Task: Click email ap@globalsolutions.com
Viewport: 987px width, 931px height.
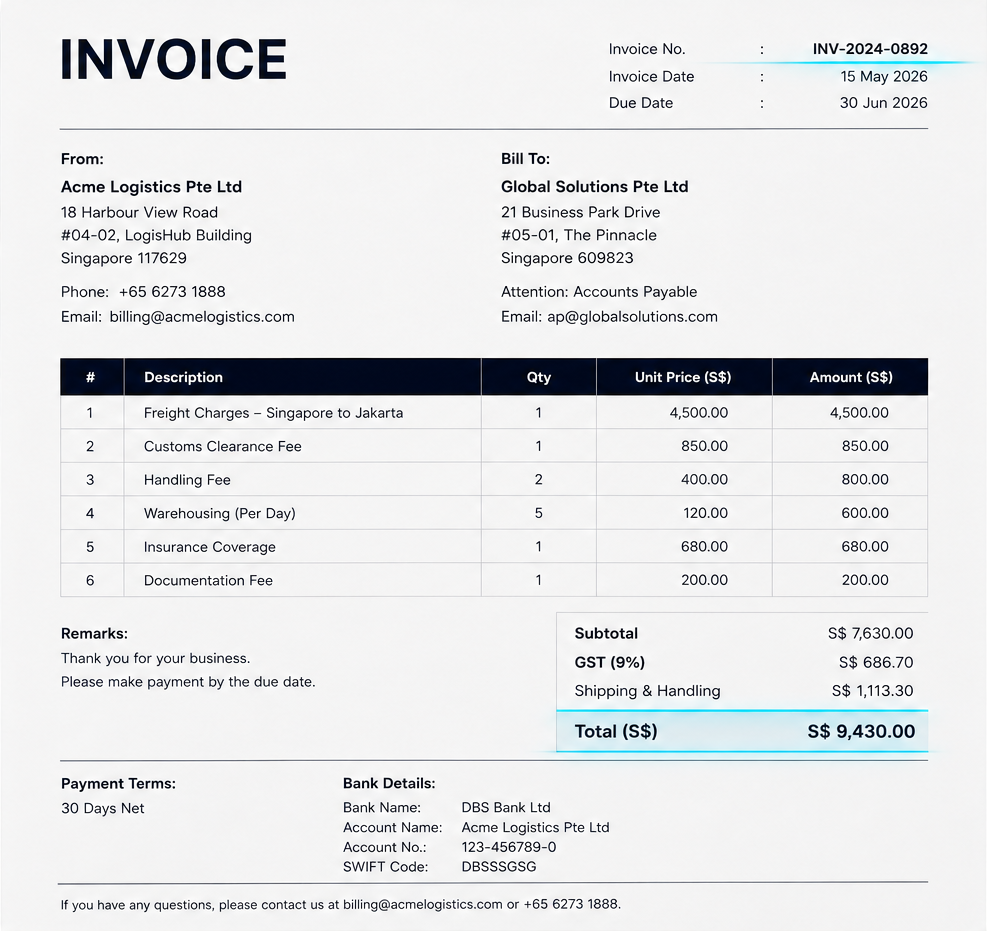Action: pos(632,317)
